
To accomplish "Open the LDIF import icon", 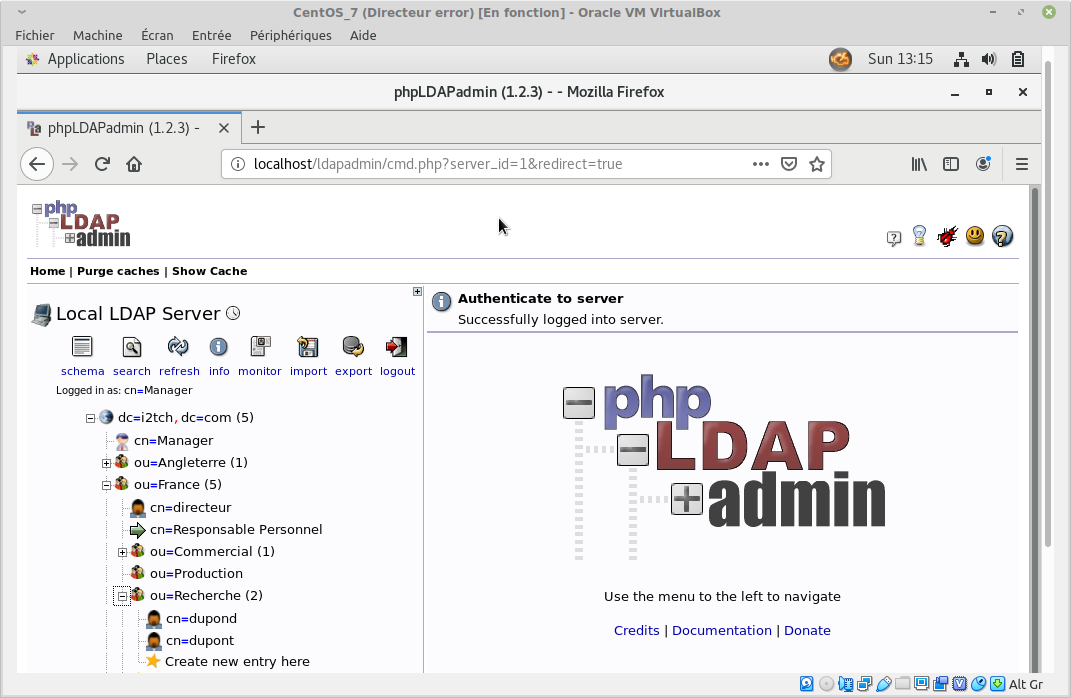I will tap(308, 347).
